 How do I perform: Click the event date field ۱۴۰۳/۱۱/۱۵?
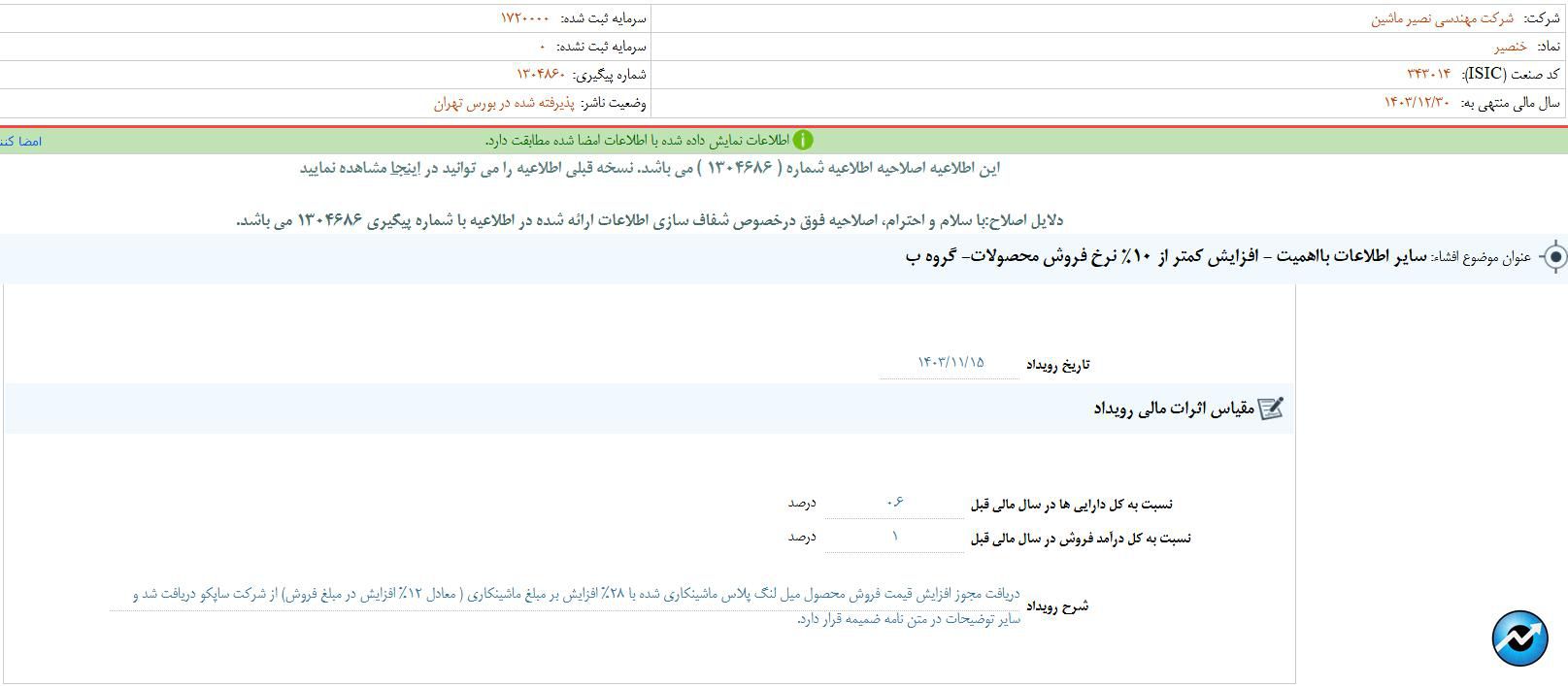[950, 362]
